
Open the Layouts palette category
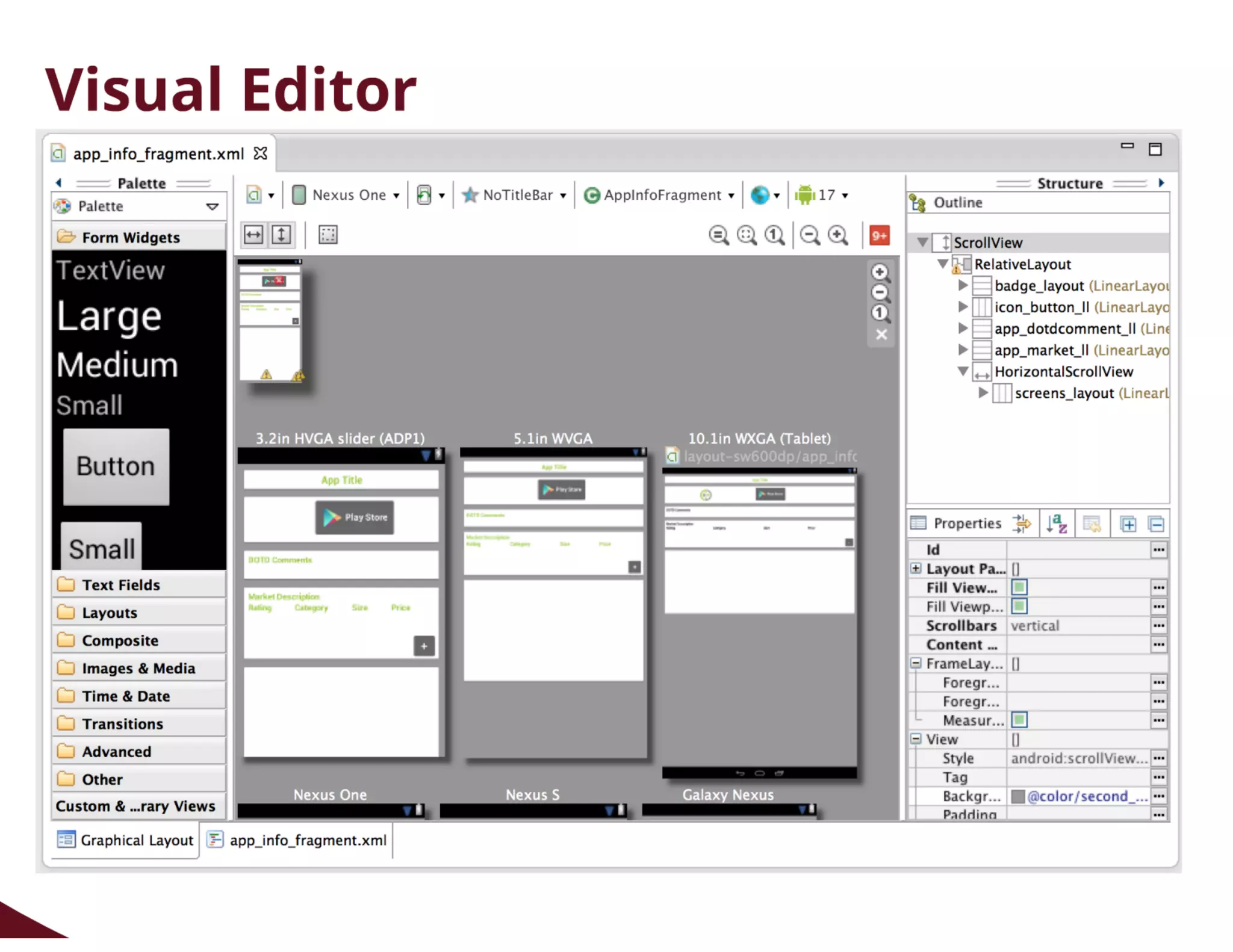pyautogui.click(x=139, y=613)
